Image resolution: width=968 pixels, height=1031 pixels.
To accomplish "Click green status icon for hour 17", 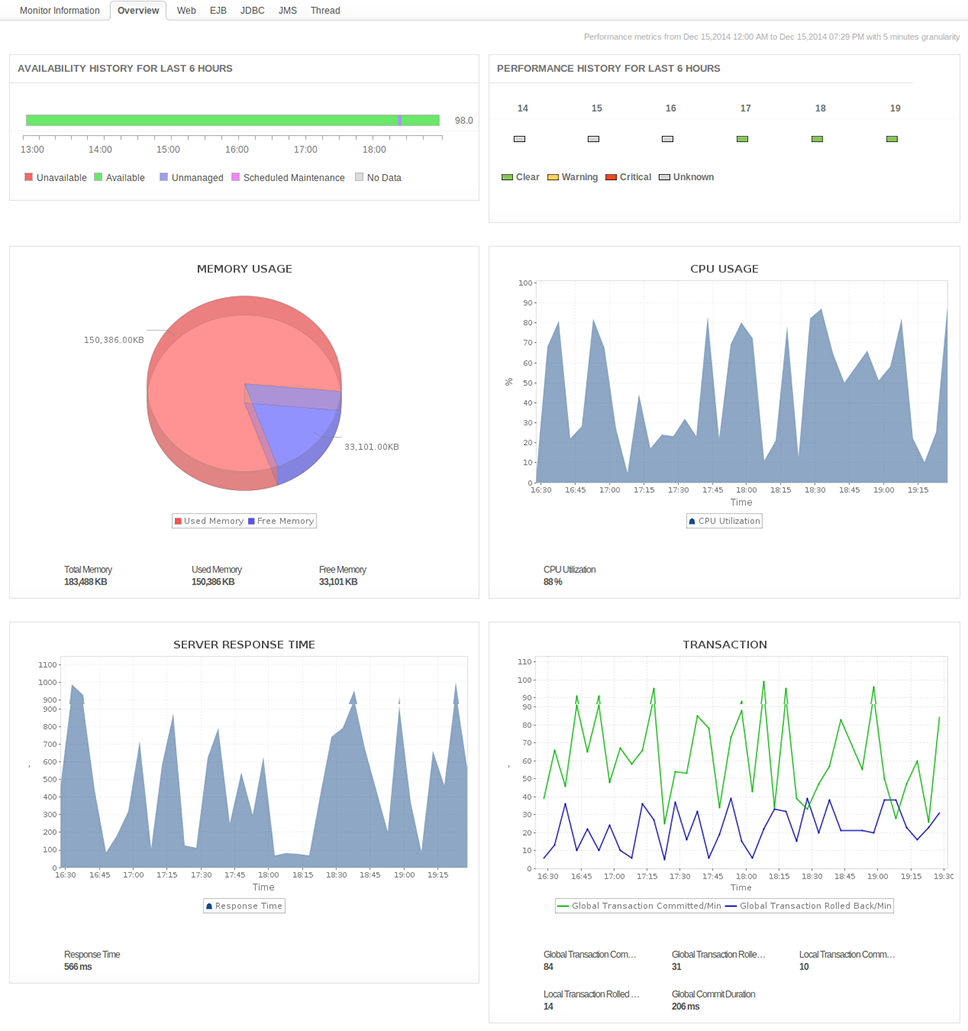I will 742,139.
